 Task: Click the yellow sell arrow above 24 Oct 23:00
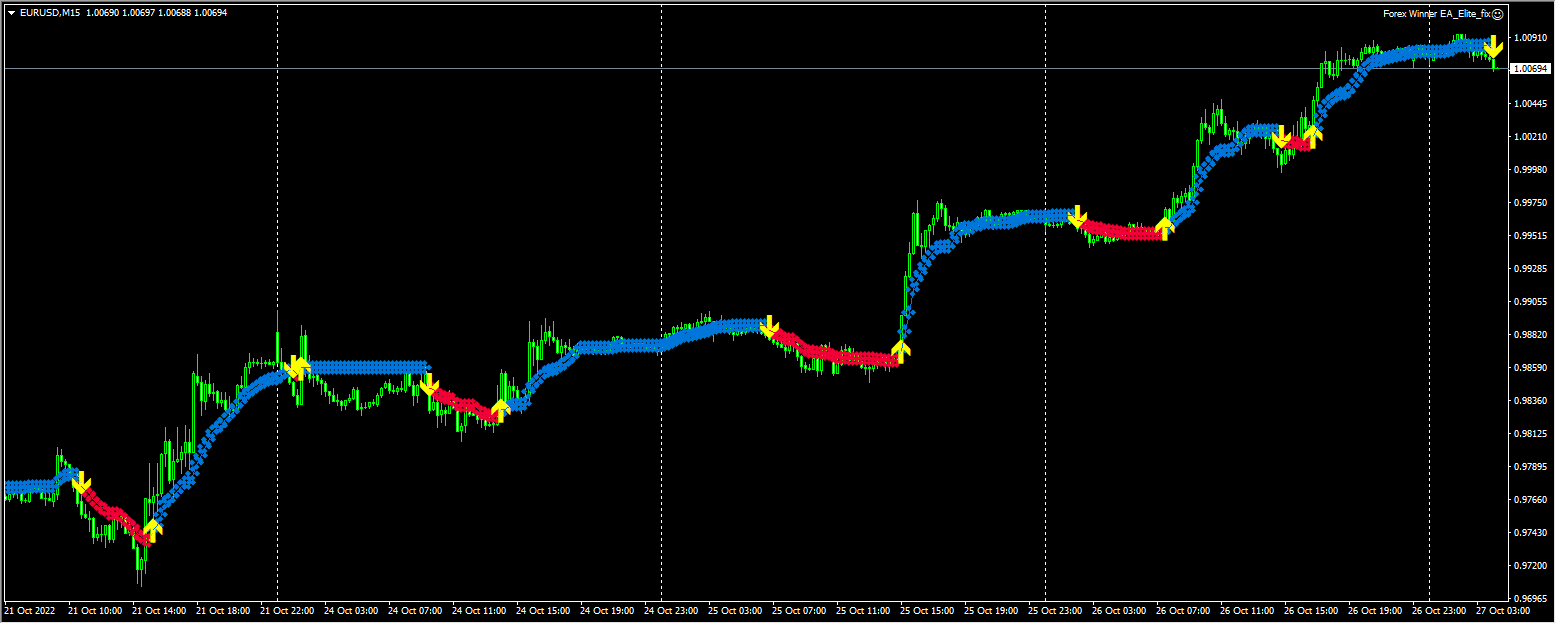click(770, 325)
